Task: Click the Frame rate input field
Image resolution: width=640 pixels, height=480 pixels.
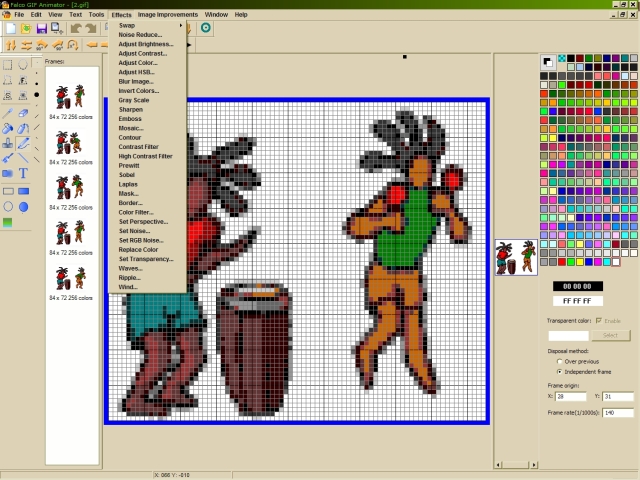Action: click(617, 412)
